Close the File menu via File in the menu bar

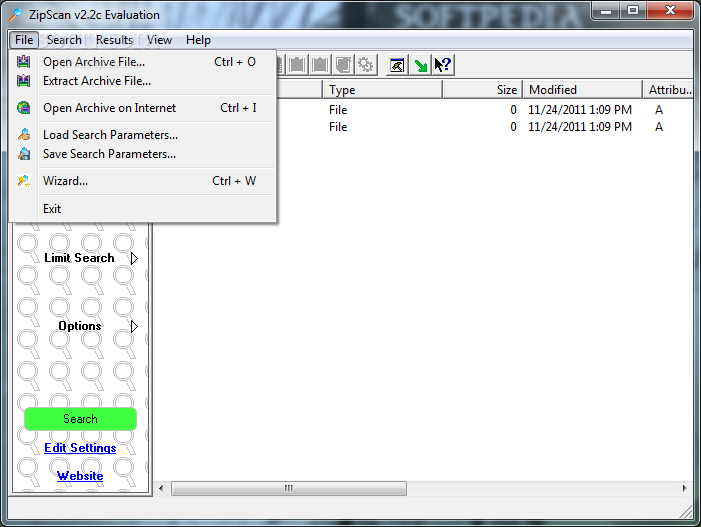[24, 40]
